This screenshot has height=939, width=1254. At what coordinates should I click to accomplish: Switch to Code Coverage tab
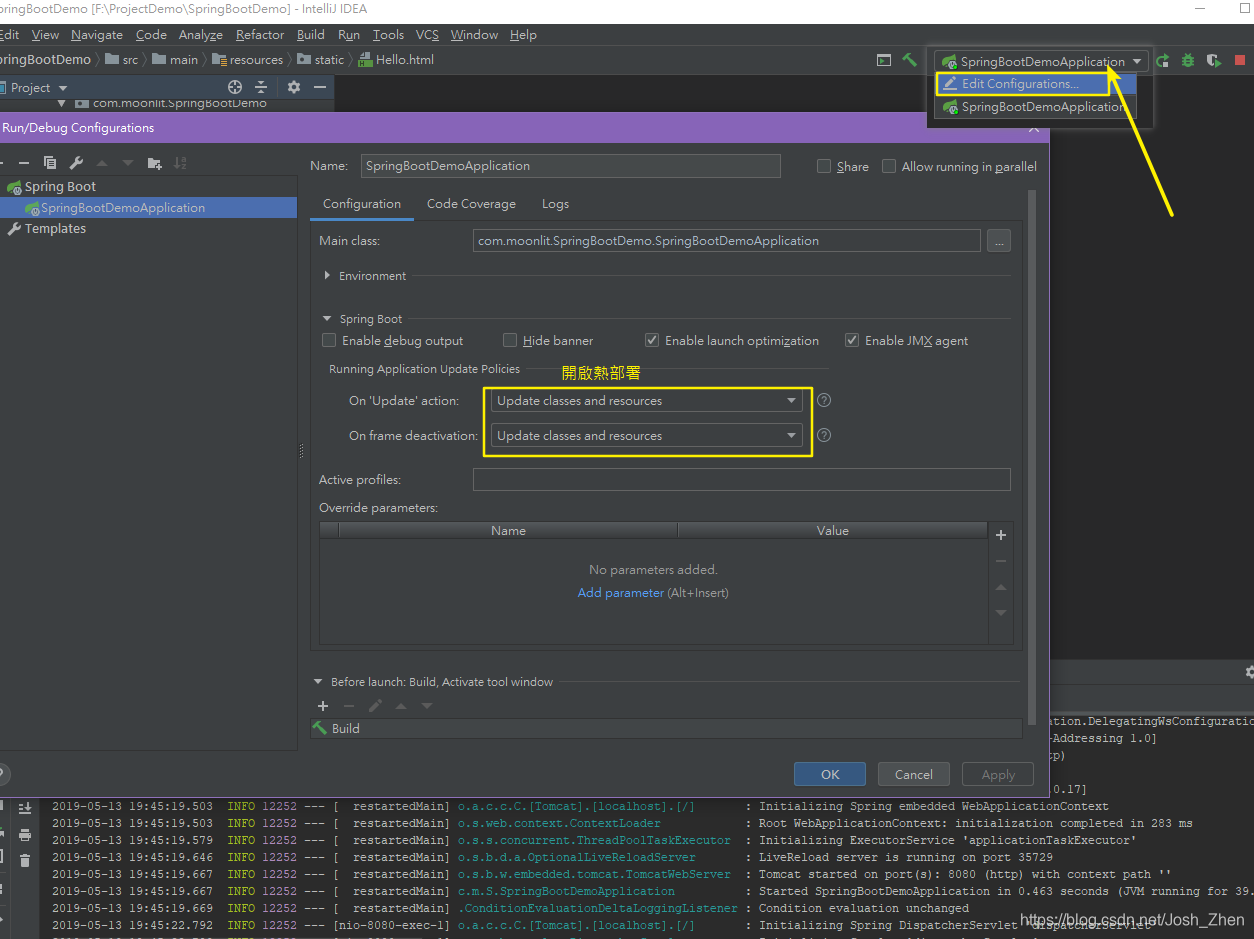[471, 204]
